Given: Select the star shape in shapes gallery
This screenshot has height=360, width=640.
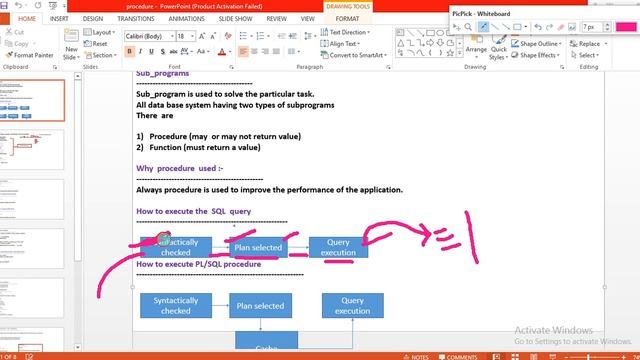Looking at the screenshot, I should click(450, 53).
